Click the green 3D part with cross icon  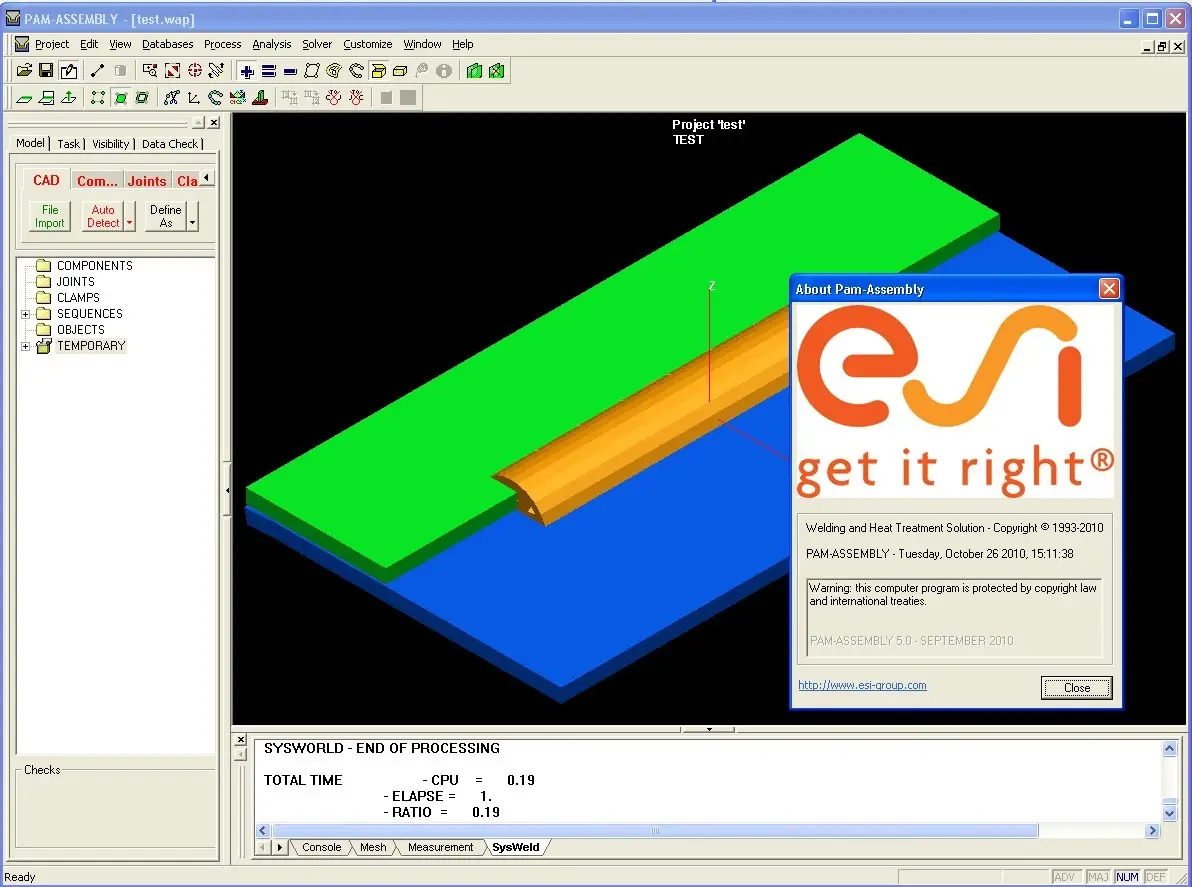[x=496, y=71]
